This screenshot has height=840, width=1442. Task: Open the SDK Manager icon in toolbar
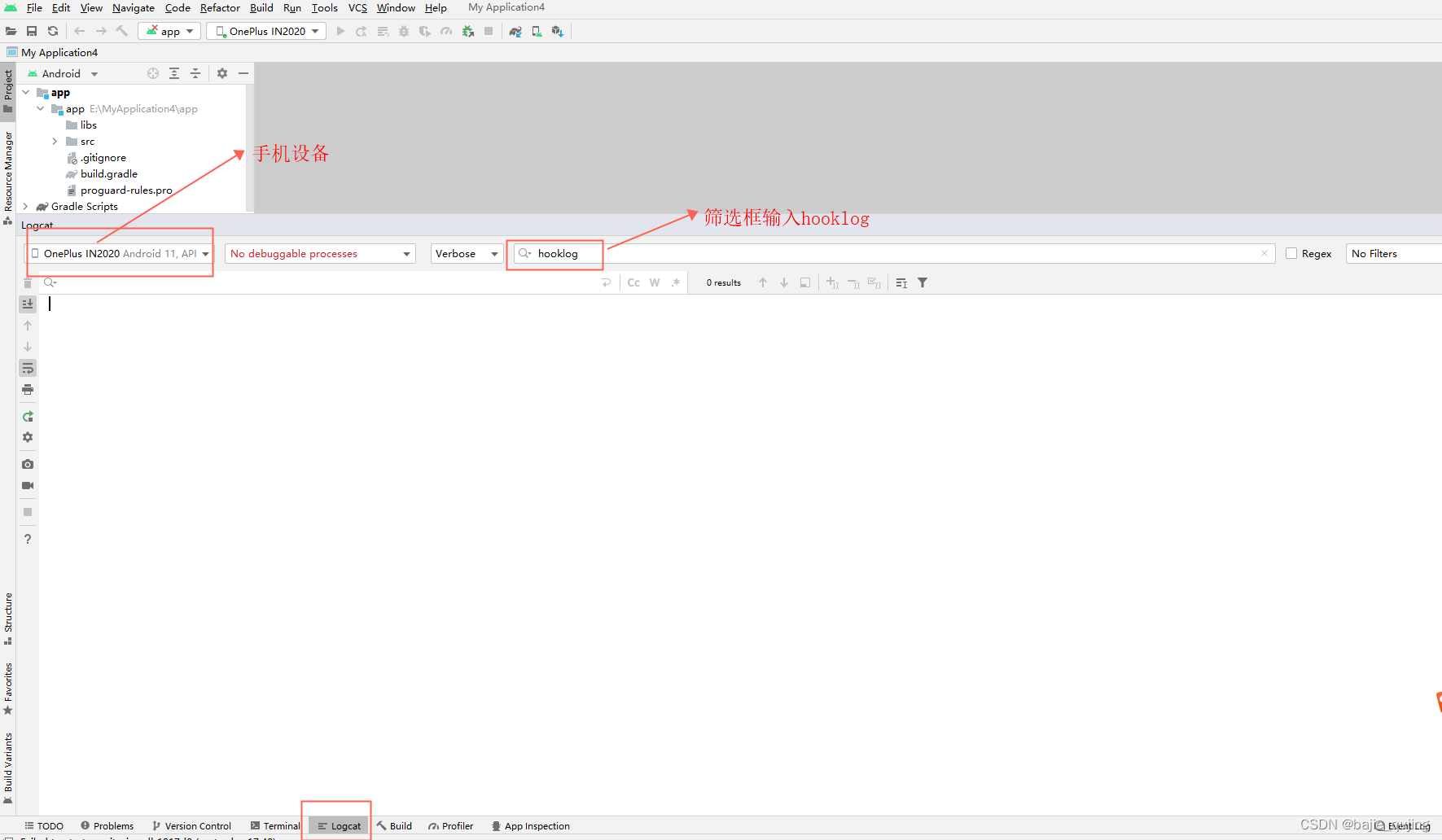coord(558,31)
